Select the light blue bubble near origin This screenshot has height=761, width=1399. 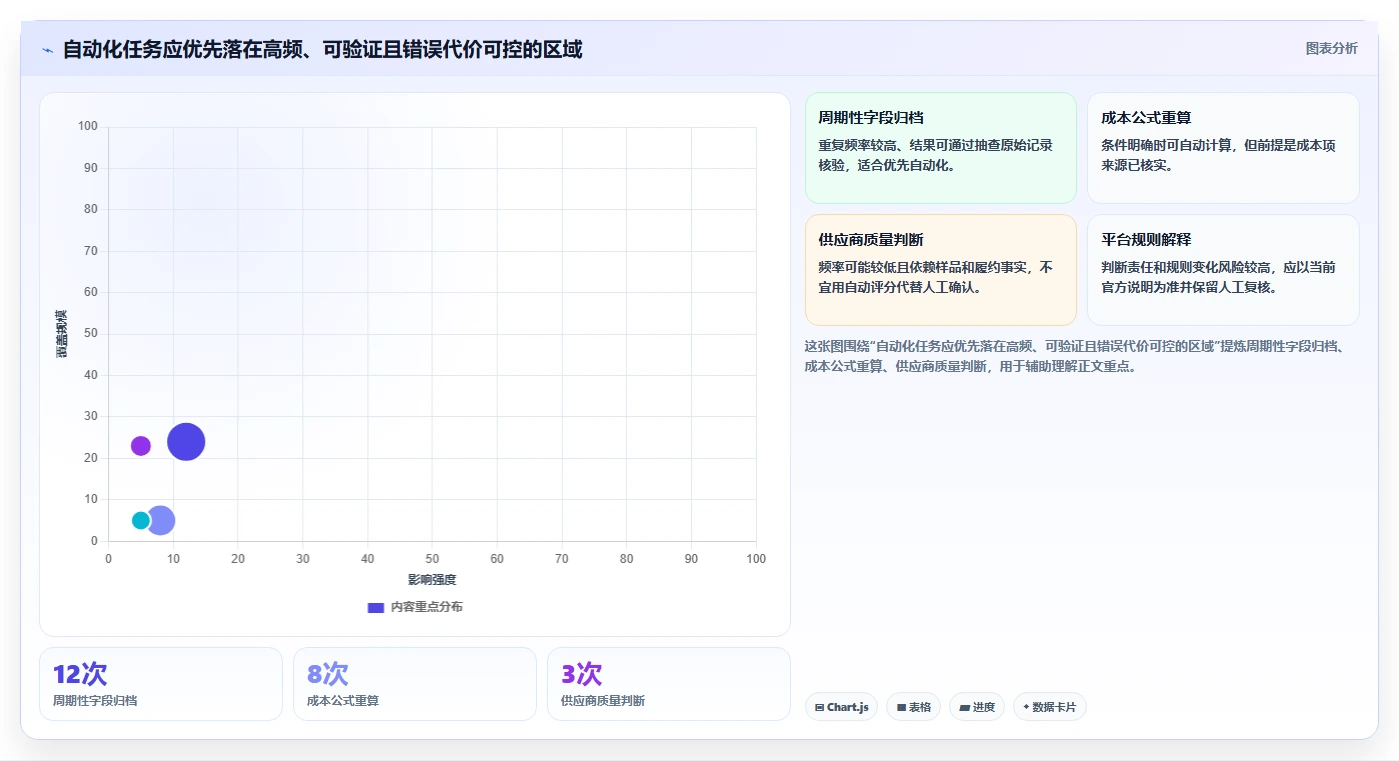161,520
